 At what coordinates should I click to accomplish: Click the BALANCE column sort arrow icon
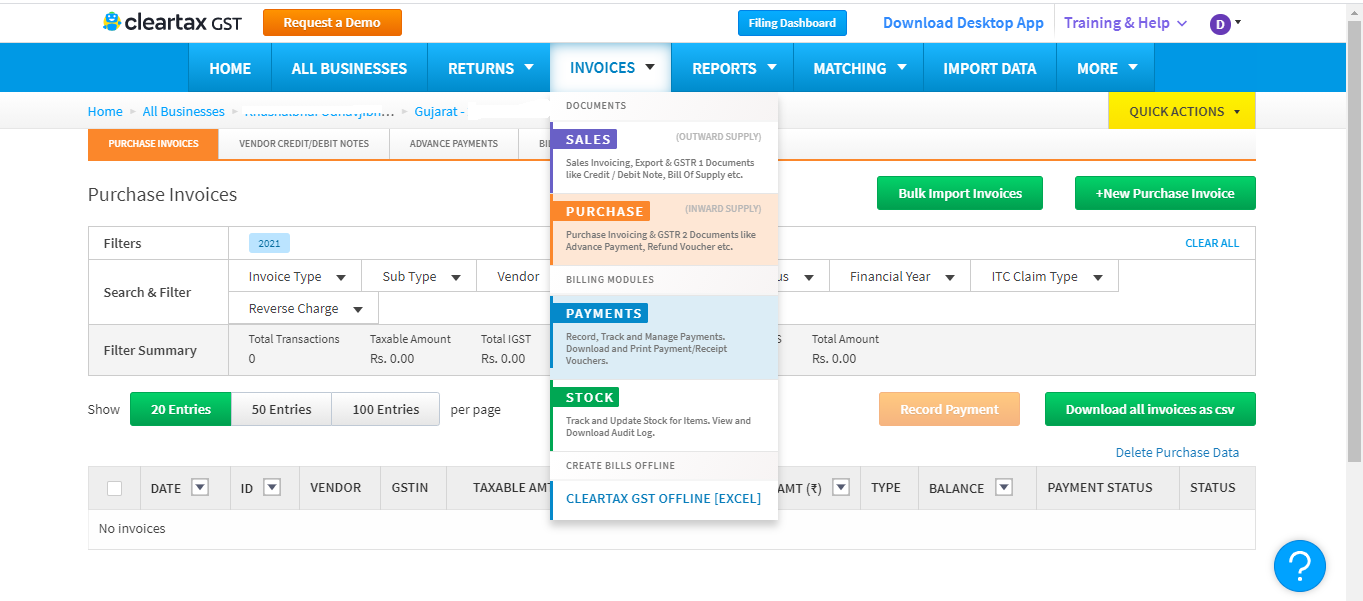pos(1004,488)
